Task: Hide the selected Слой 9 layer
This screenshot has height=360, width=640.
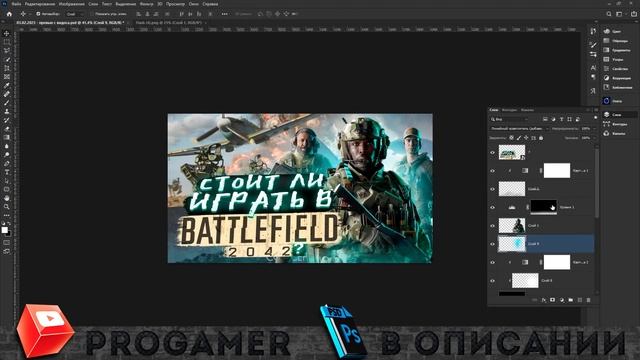Action: click(x=492, y=244)
